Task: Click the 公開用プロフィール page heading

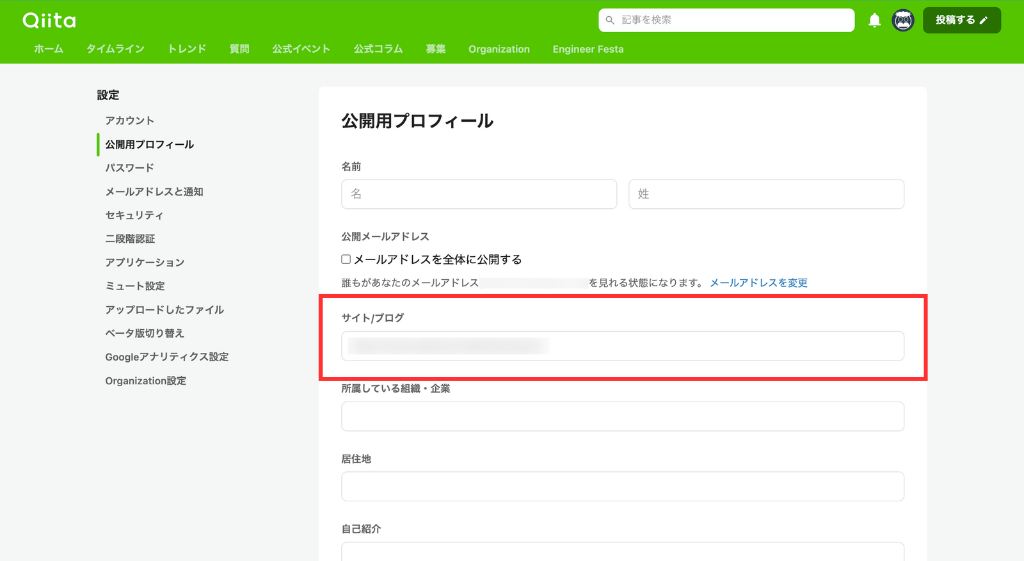Action: pos(417,121)
